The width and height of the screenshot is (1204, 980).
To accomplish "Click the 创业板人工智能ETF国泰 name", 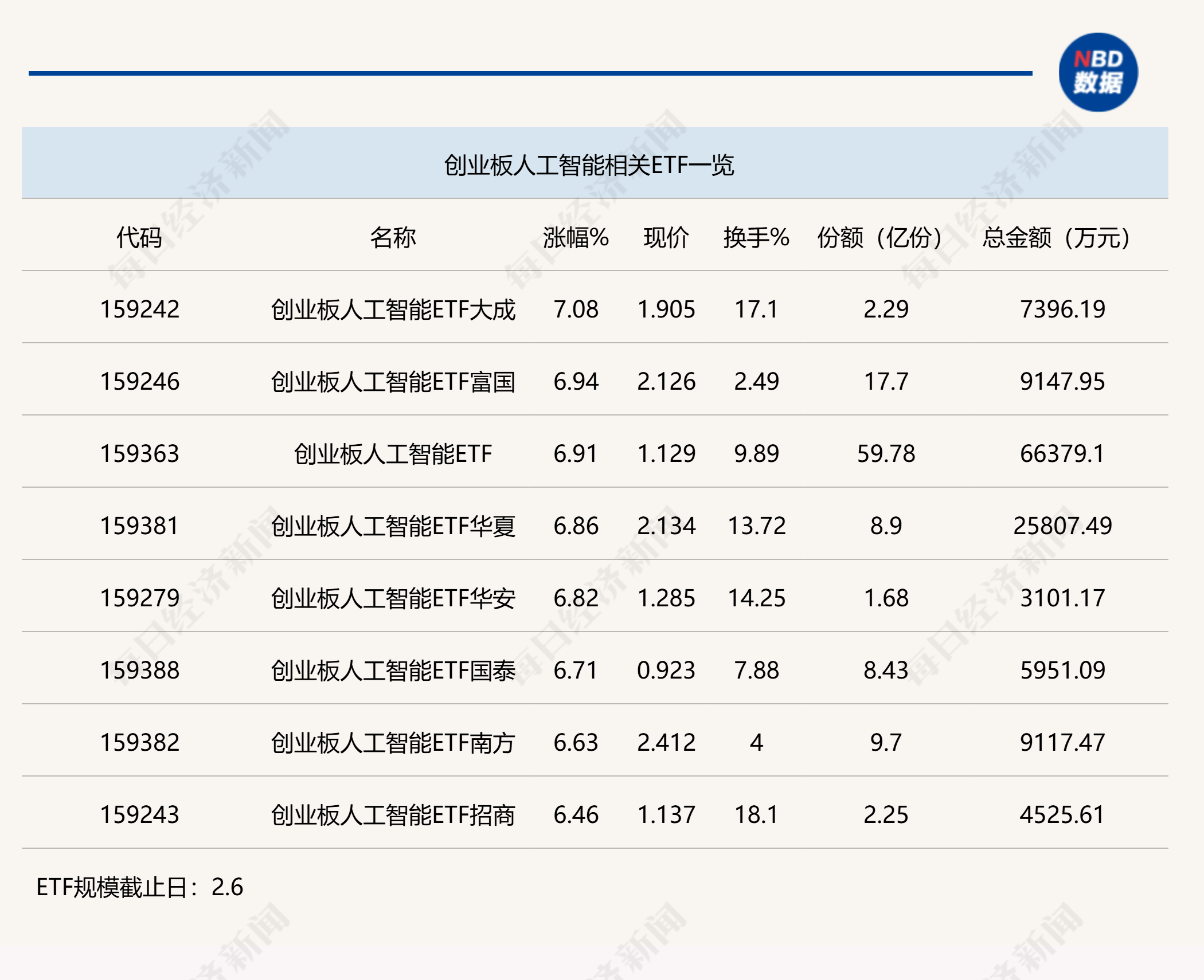I will click(x=393, y=671).
